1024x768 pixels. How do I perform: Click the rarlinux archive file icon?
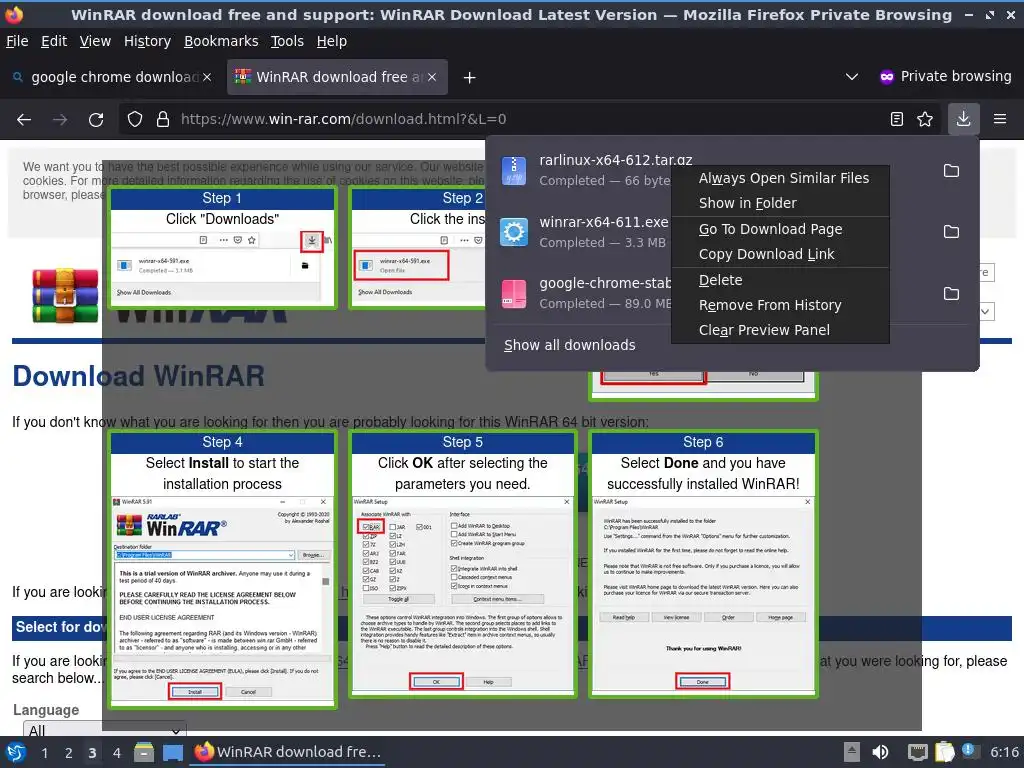pyautogui.click(x=514, y=171)
